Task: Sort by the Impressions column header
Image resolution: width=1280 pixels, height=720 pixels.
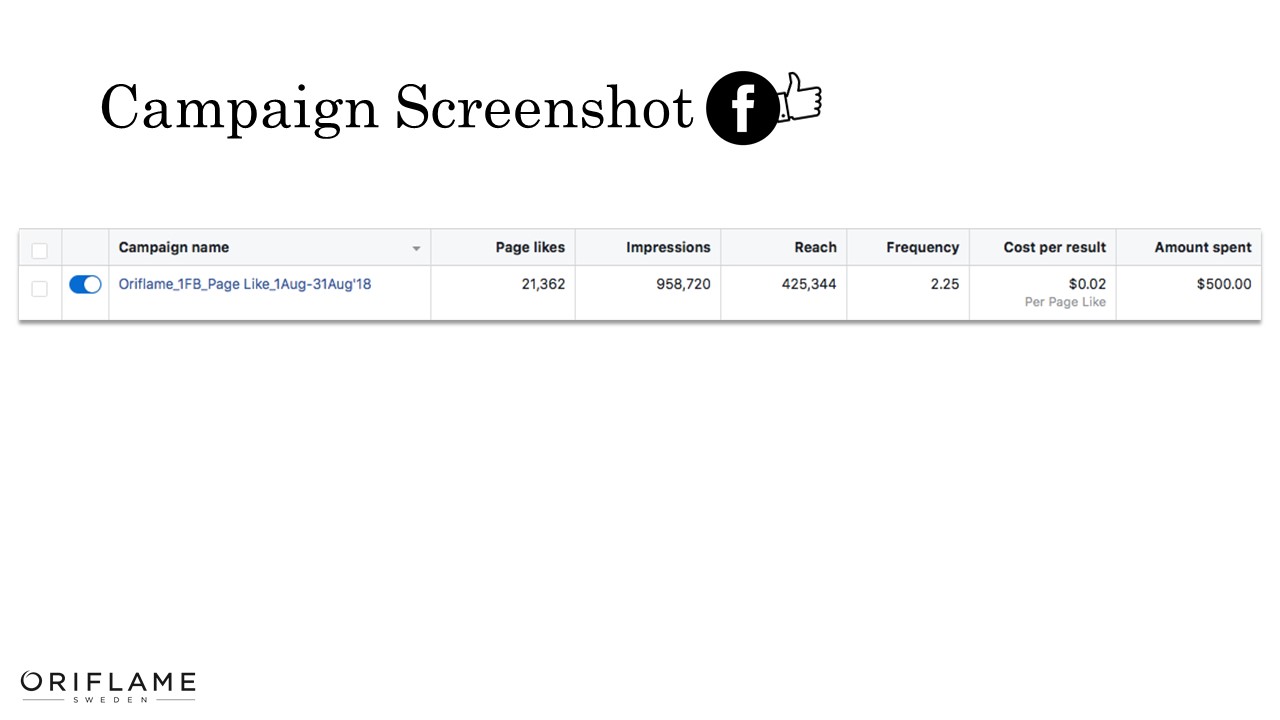Action: click(x=668, y=248)
